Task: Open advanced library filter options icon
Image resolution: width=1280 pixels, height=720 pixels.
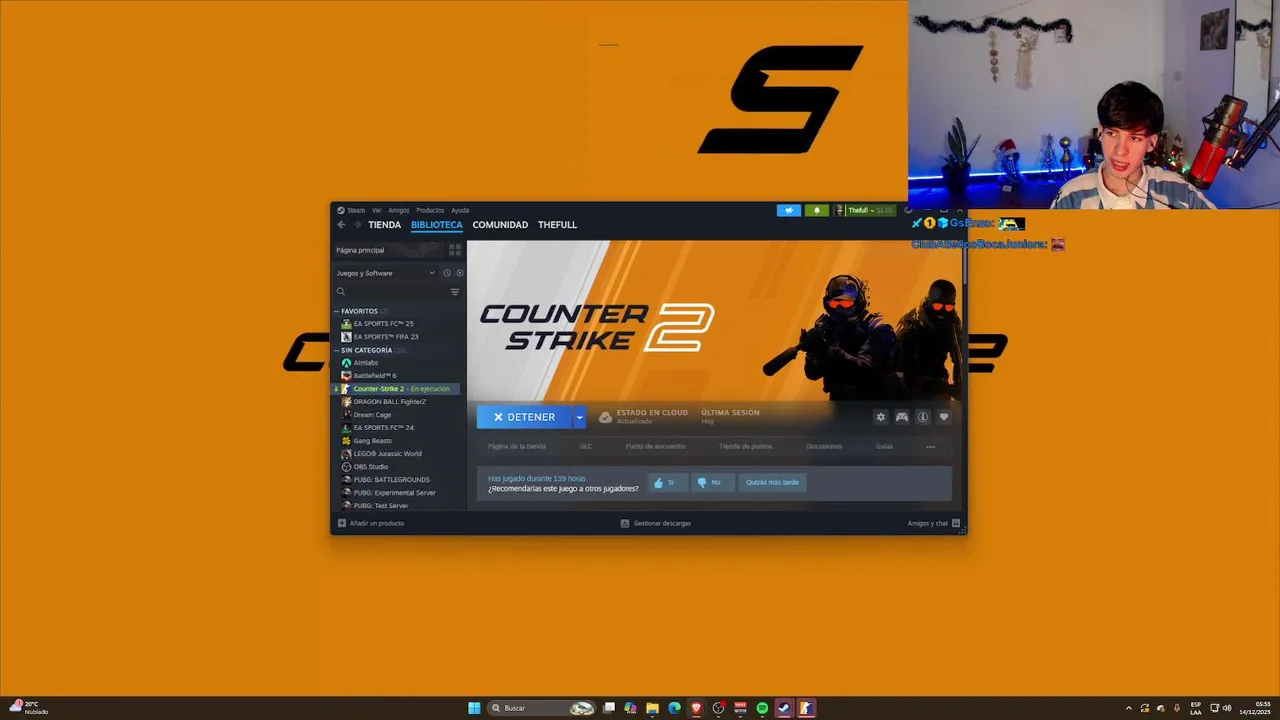Action: 455,292
